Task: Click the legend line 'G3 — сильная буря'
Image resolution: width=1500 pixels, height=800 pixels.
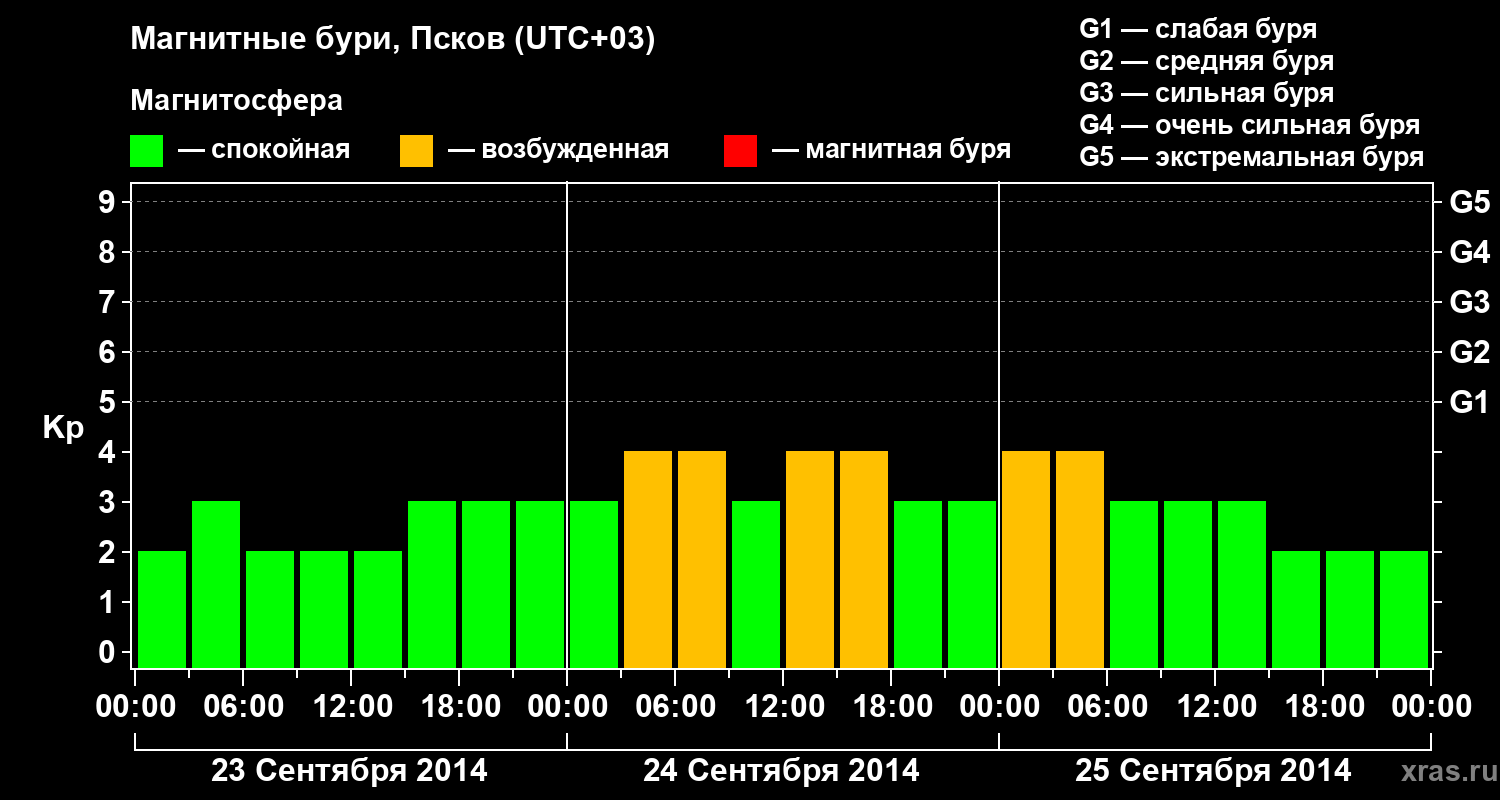Action: pos(1206,92)
